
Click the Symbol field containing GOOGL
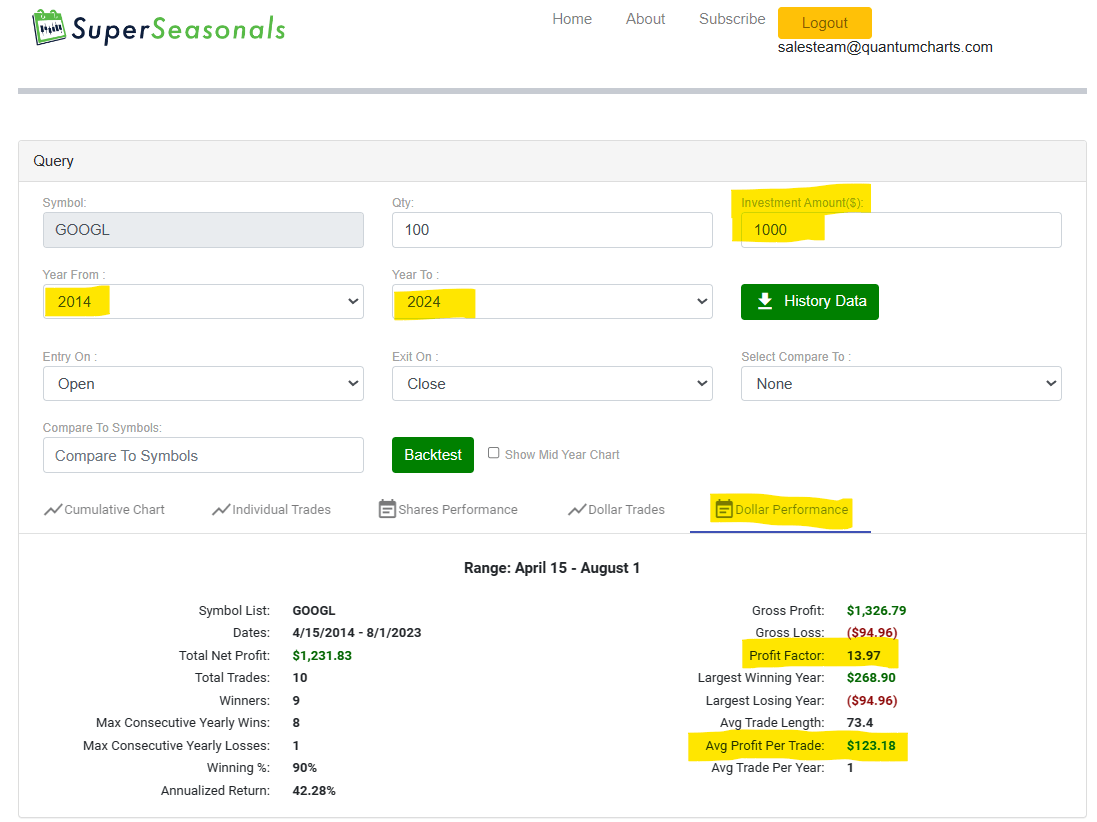point(203,229)
